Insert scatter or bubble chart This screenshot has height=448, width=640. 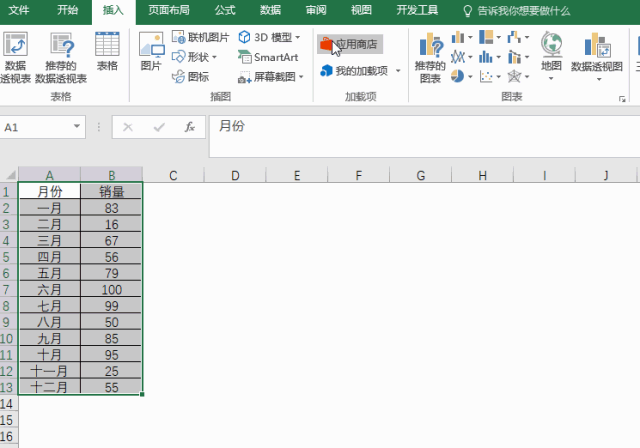pos(490,76)
